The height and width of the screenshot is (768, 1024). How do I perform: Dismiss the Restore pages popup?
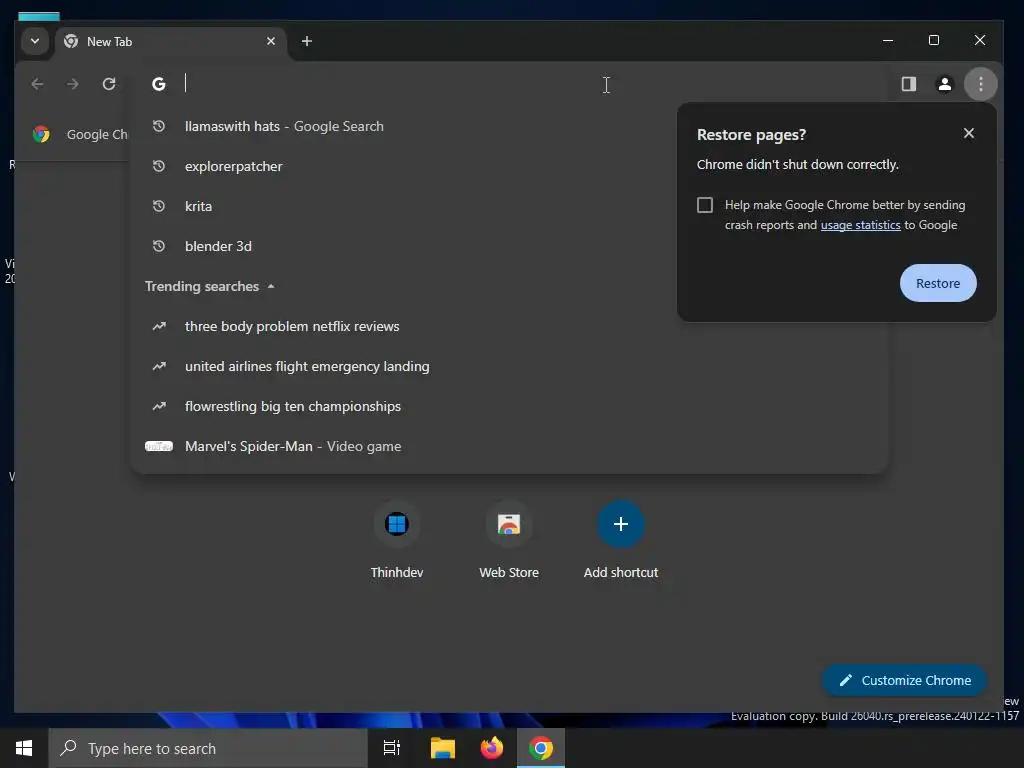point(968,133)
